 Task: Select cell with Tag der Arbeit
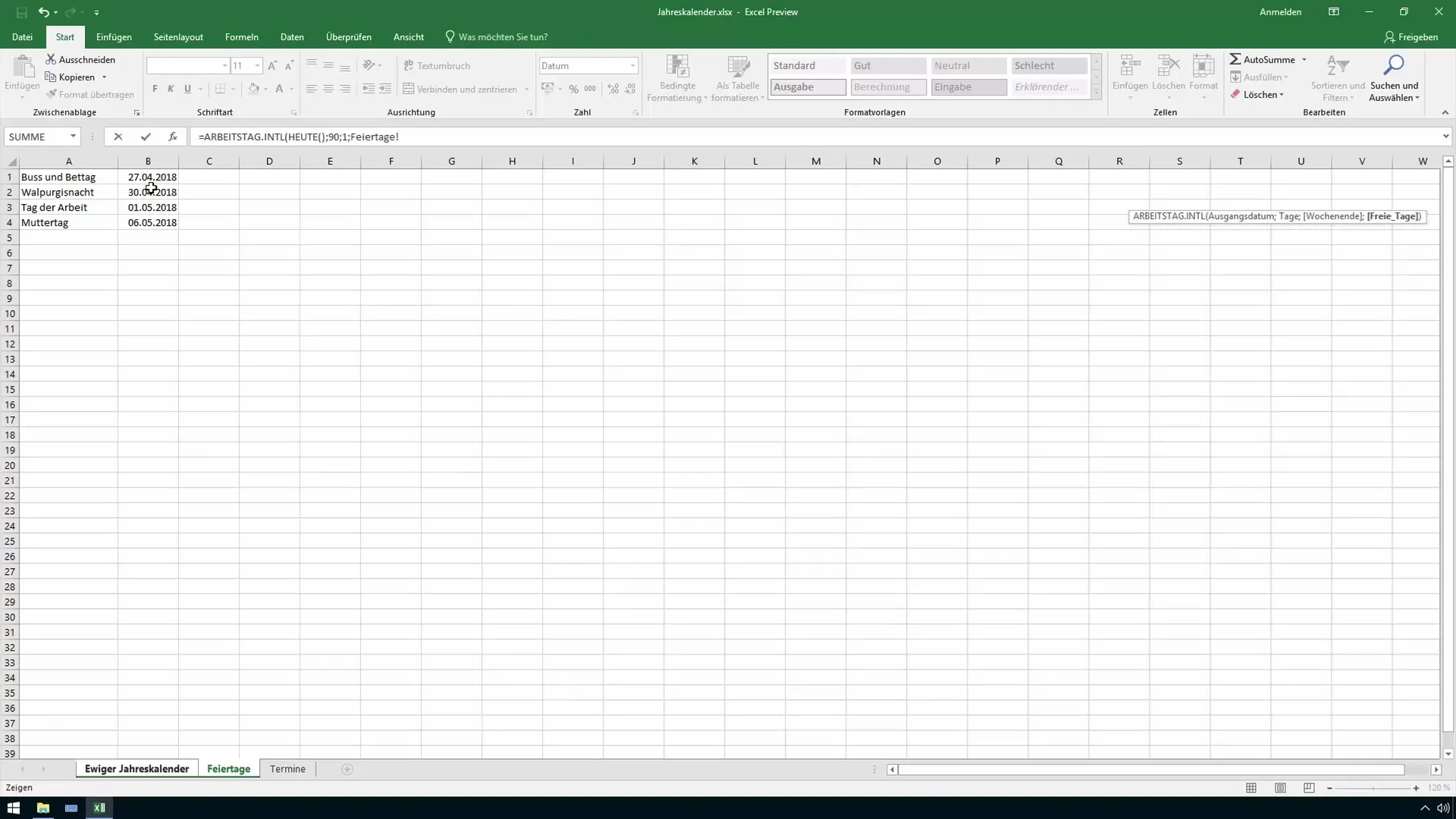(x=68, y=207)
